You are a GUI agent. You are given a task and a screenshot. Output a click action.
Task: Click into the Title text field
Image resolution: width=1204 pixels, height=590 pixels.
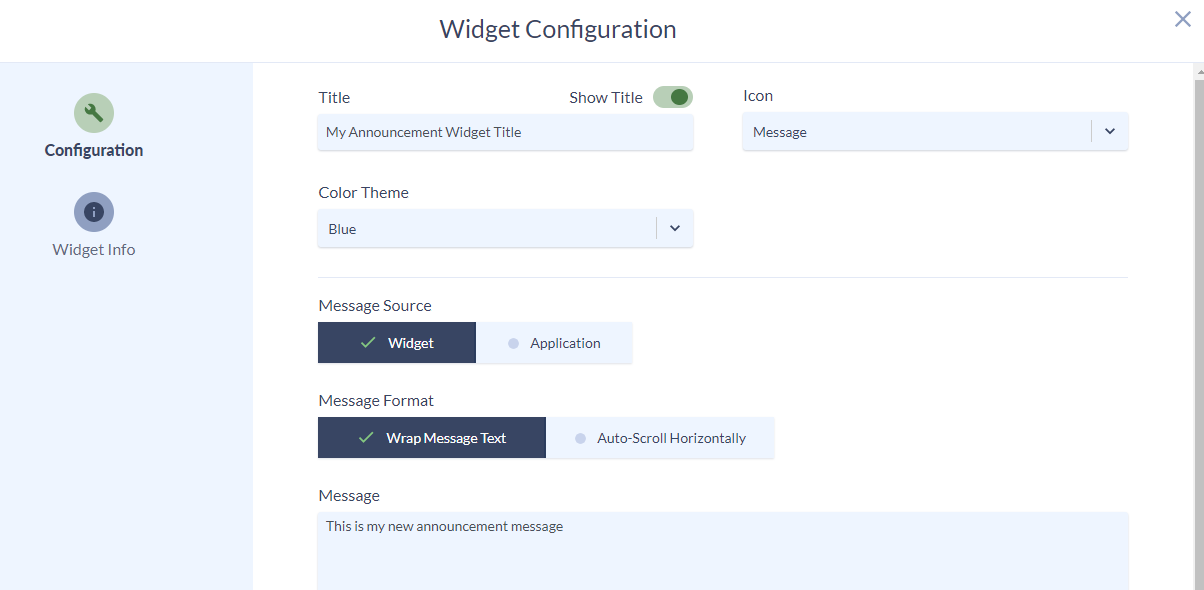[x=505, y=132]
